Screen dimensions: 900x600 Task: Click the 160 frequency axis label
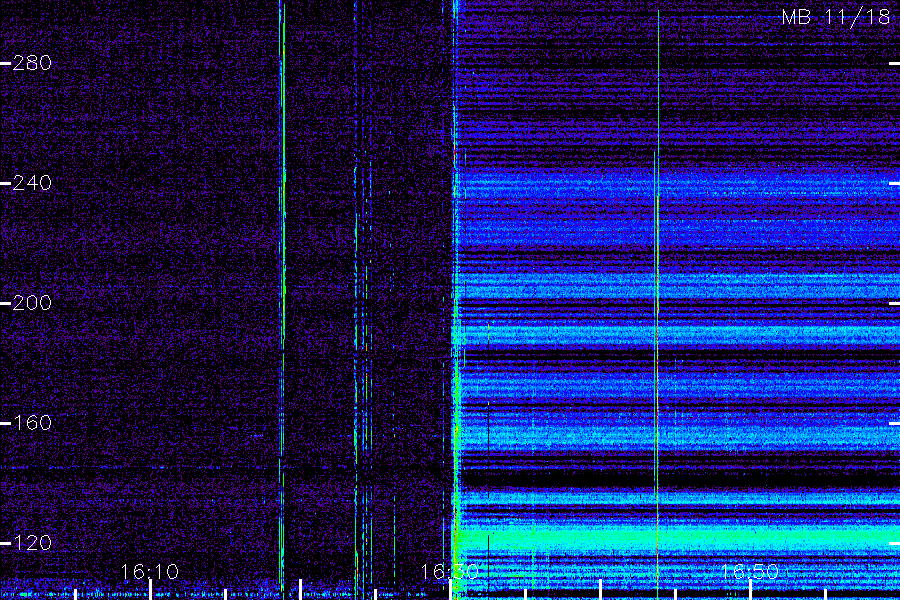coord(32,423)
